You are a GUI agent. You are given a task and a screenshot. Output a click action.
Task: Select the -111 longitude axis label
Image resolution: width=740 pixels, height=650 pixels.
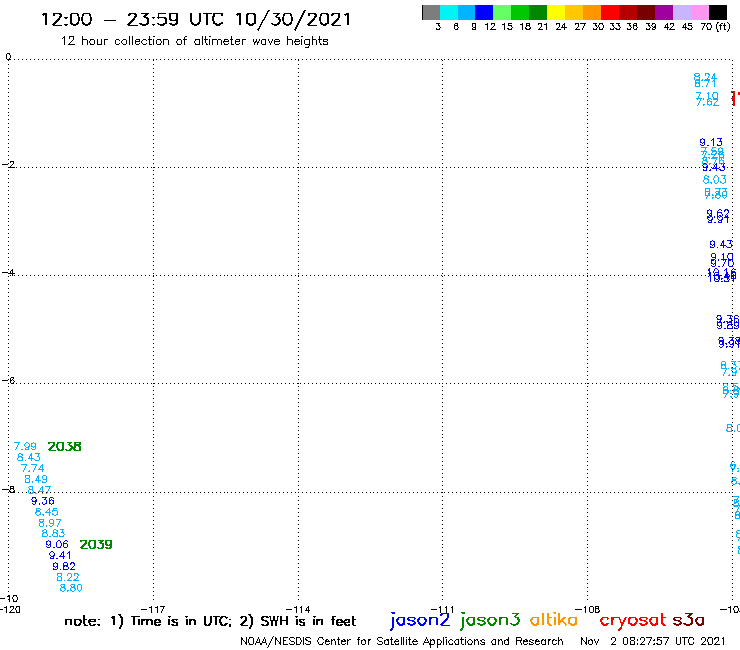(442, 609)
